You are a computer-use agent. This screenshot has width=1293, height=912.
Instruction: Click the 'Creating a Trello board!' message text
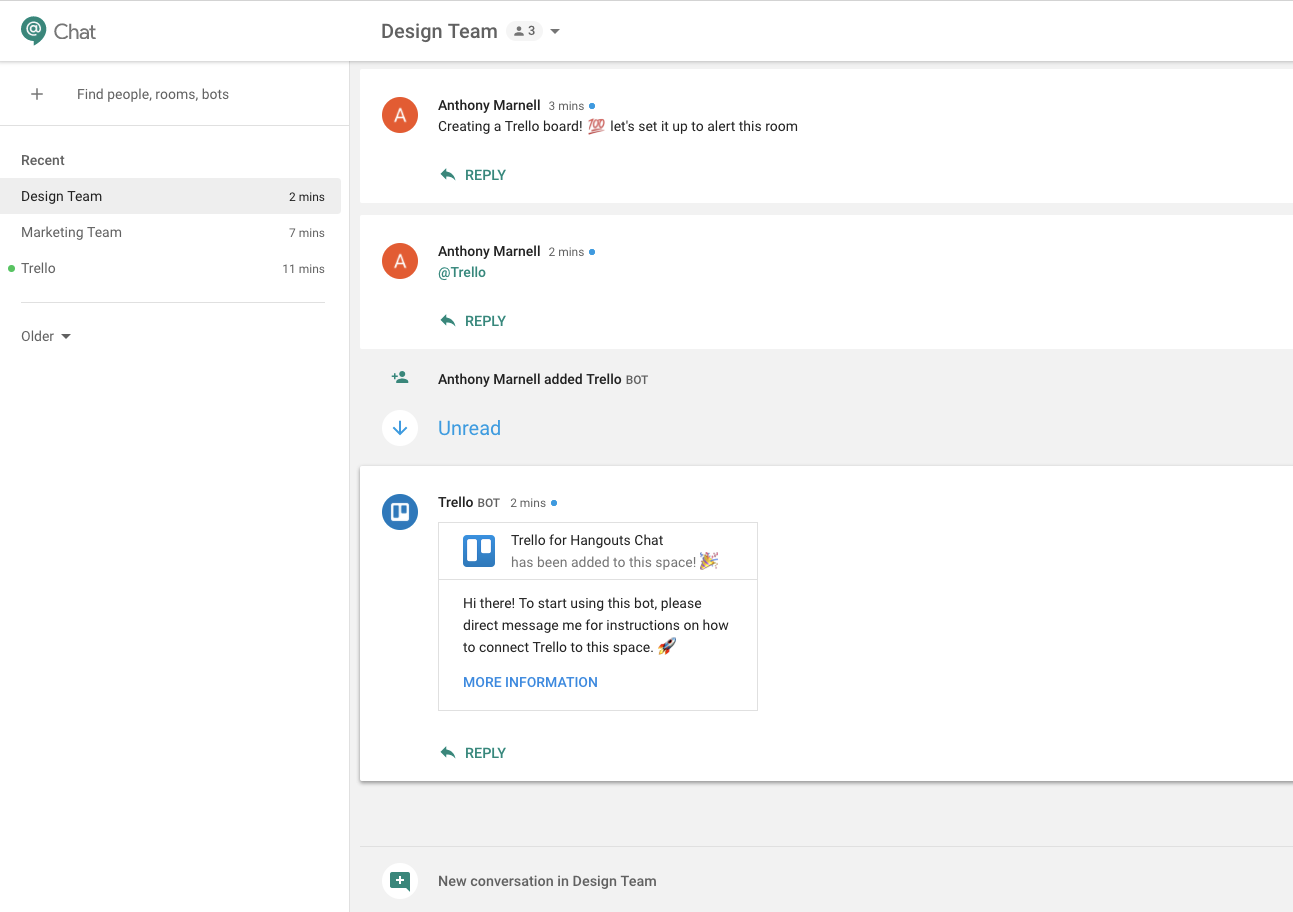(618, 126)
